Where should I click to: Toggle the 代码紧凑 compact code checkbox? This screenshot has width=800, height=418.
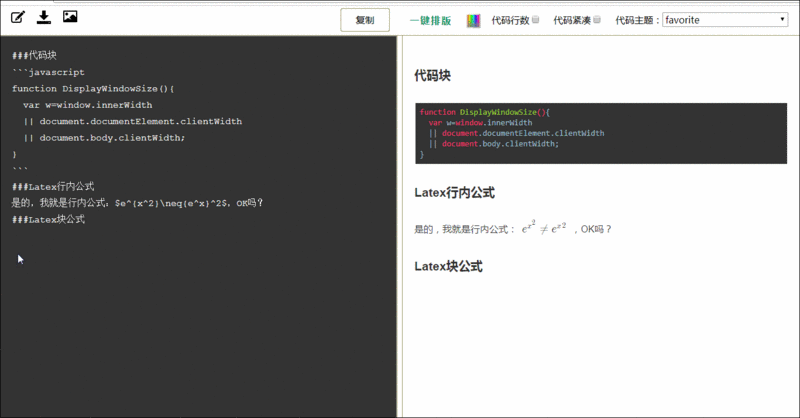click(x=597, y=20)
